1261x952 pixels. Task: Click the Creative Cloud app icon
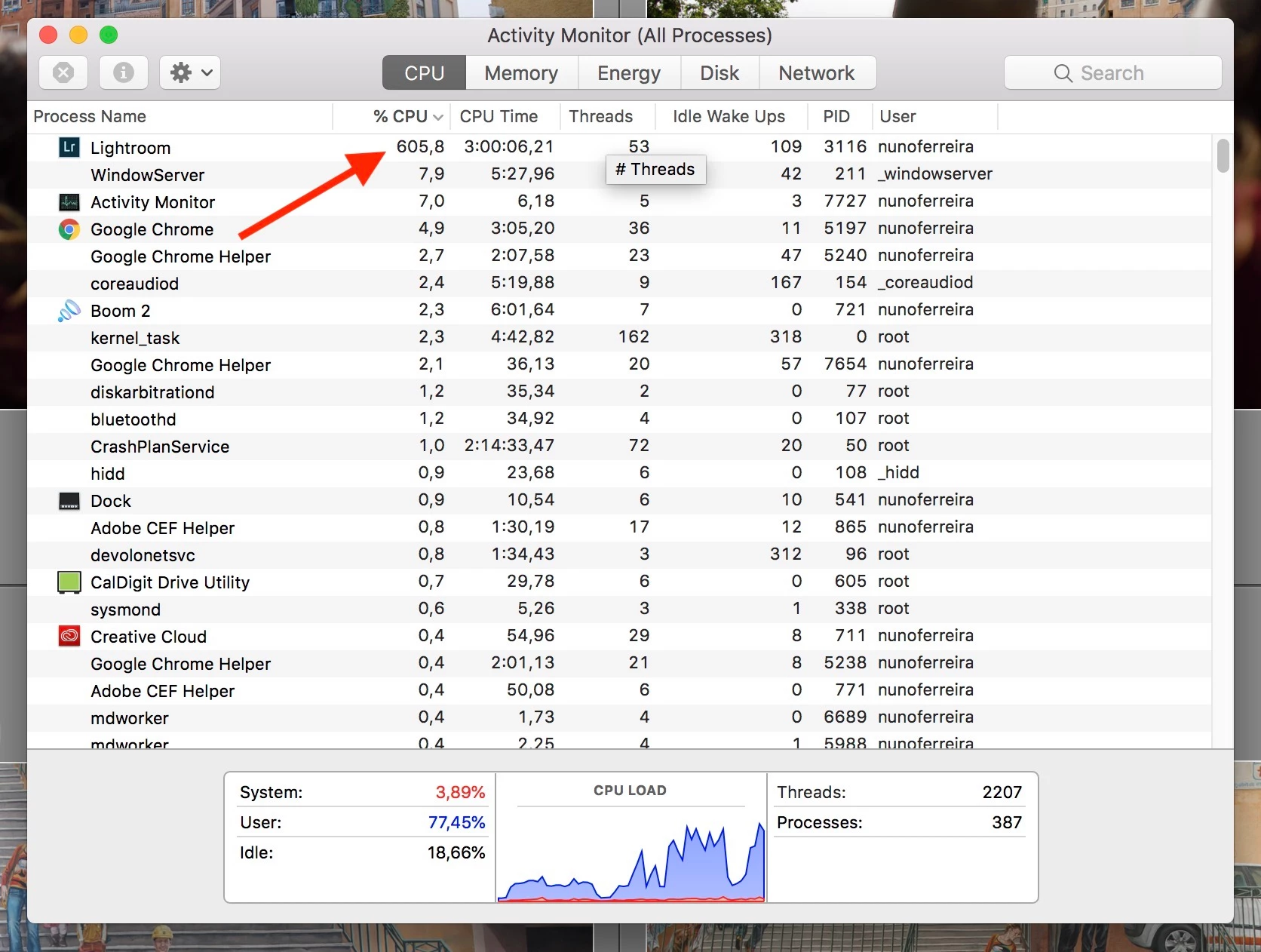pyautogui.click(x=69, y=636)
